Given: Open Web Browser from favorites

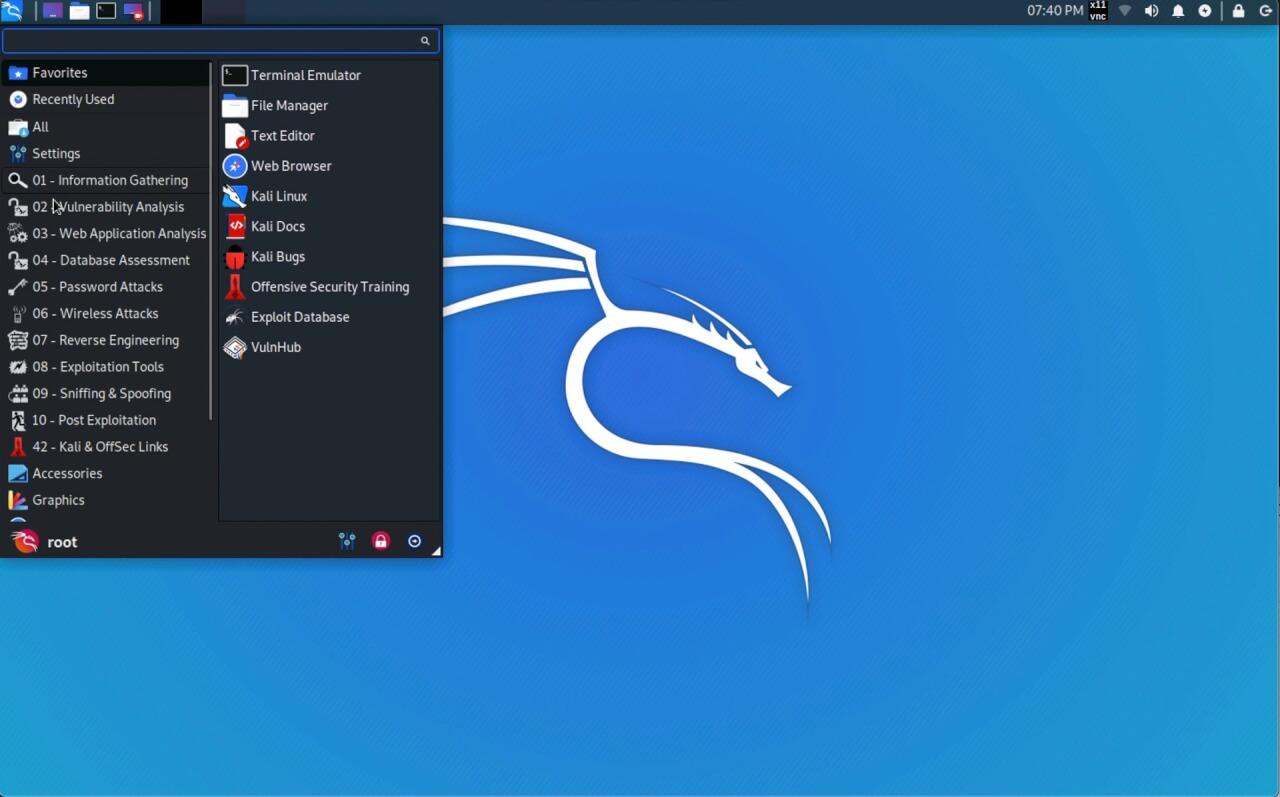Looking at the screenshot, I should [x=290, y=166].
